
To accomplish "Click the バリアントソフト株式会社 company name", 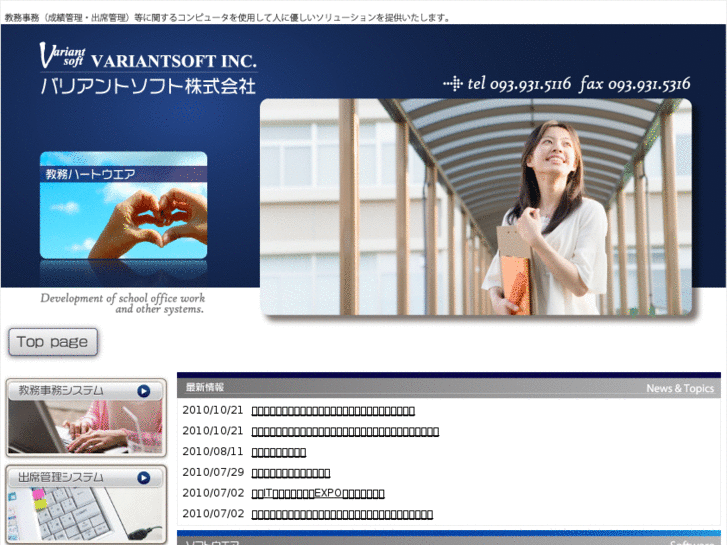I will [x=148, y=86].
